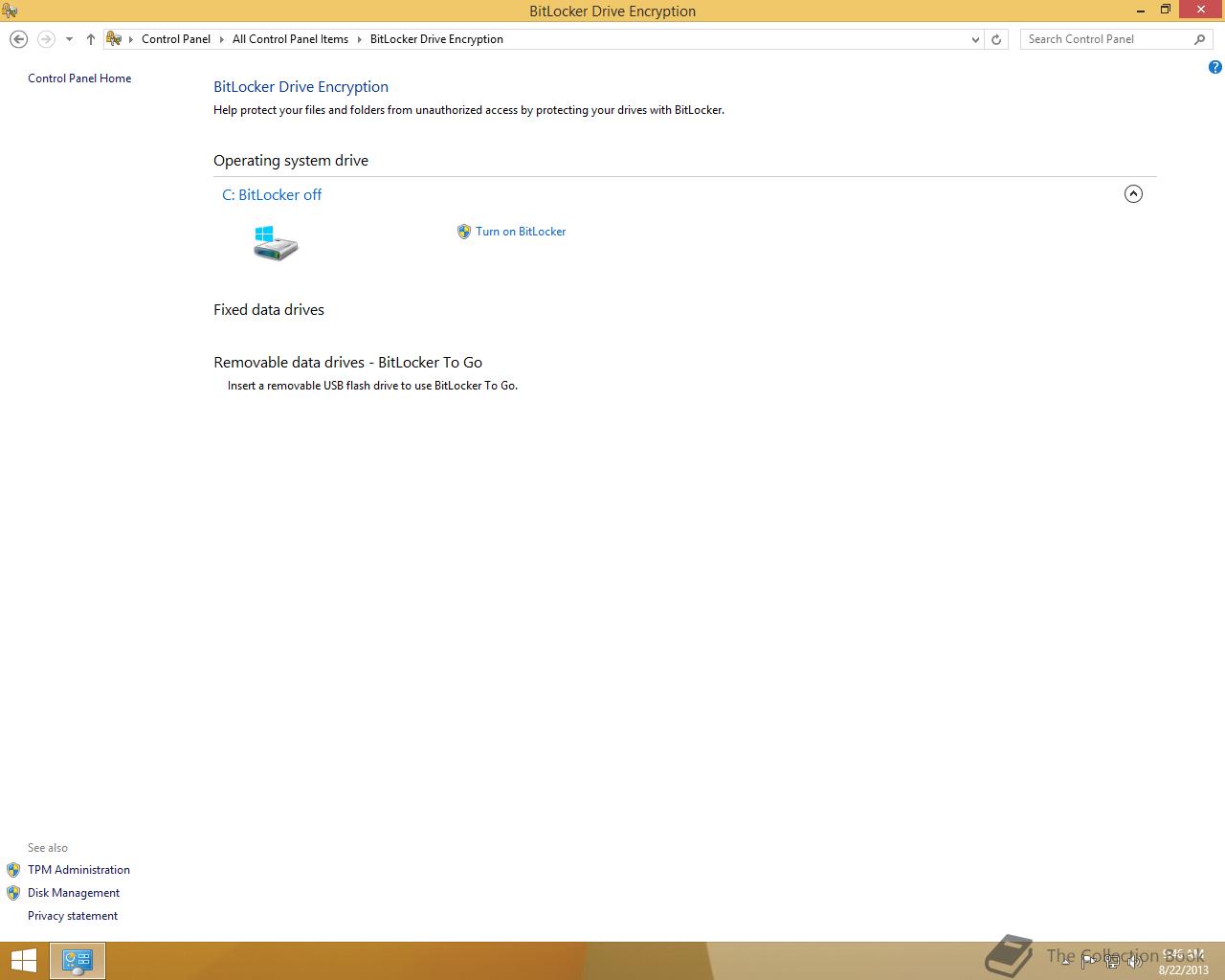This screenshot has width=1225, height=980.
Task: Click the Control Panel icon in the address bar
Action: (115, 39)
